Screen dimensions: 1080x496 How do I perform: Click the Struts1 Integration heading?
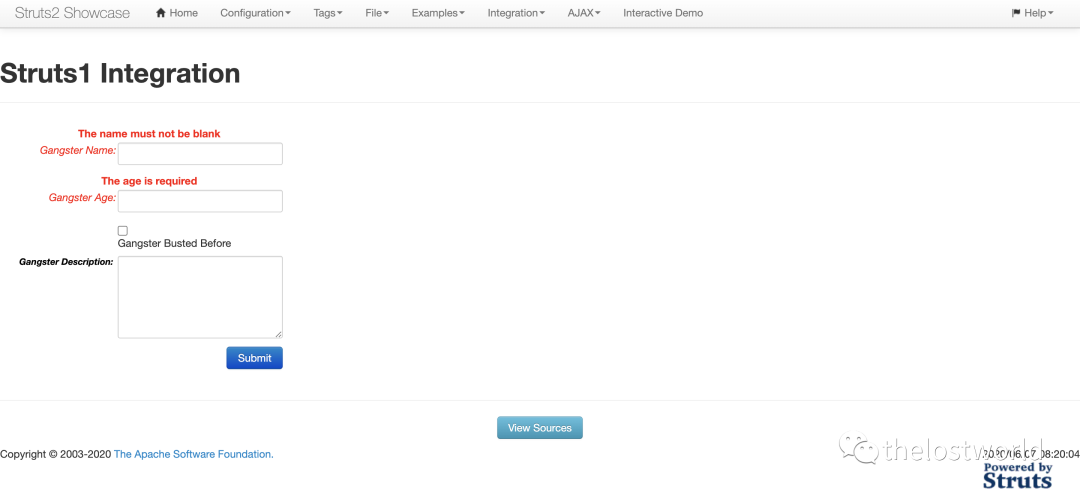pyautogui.click(x=121, y=73)
